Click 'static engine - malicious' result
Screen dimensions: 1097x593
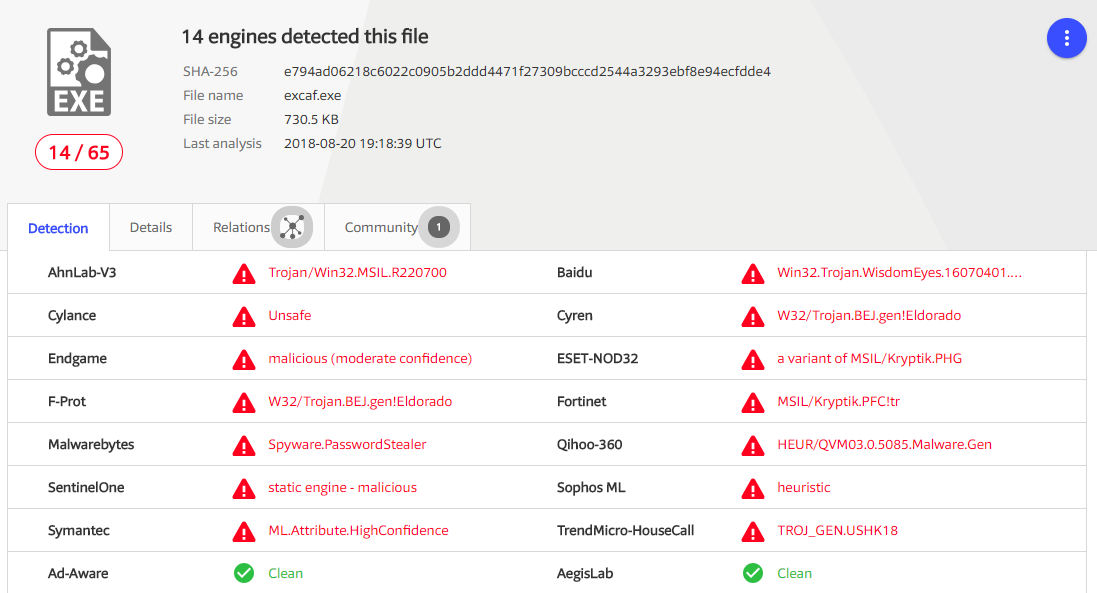tap(342, 487)
